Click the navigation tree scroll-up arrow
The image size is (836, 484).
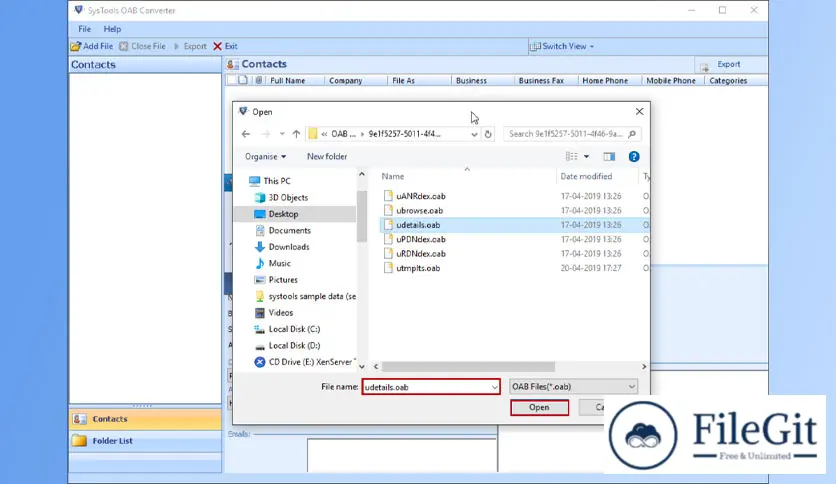(362, 174)
